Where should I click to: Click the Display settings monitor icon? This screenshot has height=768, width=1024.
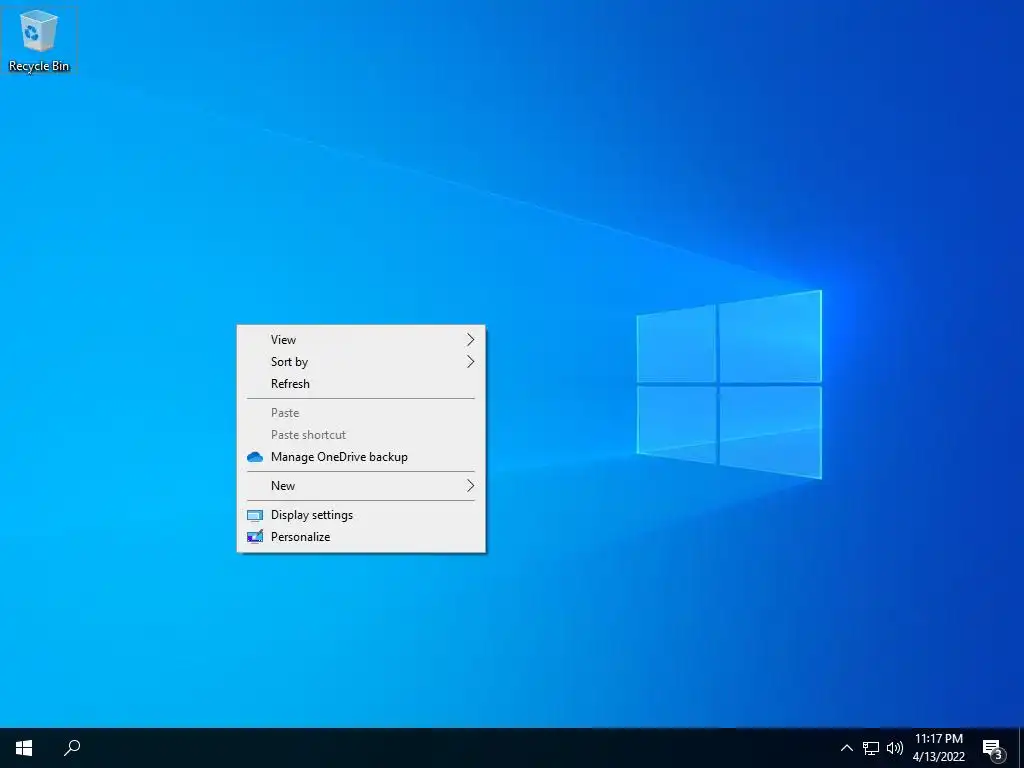255,515
